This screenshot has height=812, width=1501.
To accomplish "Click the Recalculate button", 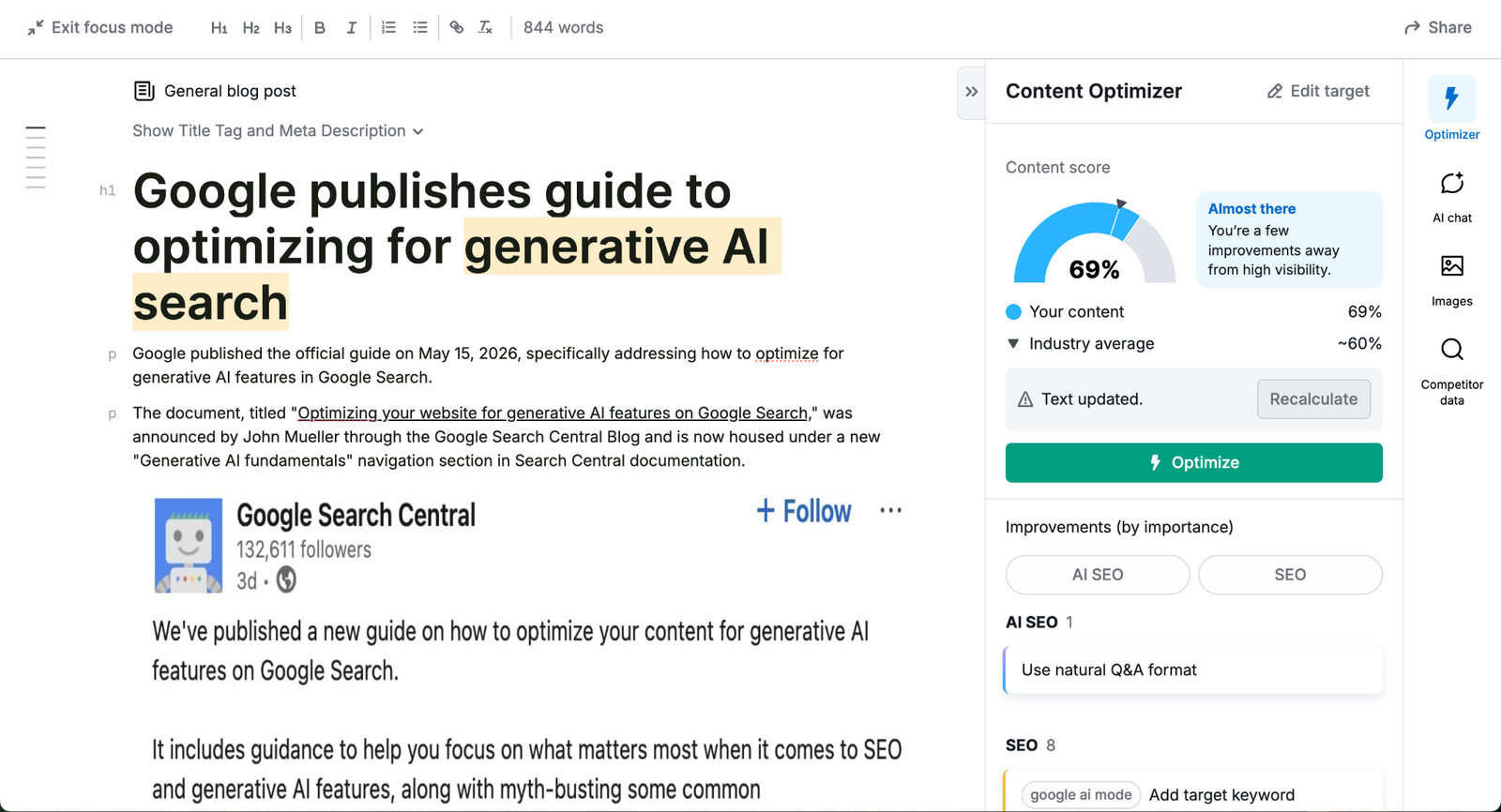I will pyautogui.click(x=1313, y=399).
